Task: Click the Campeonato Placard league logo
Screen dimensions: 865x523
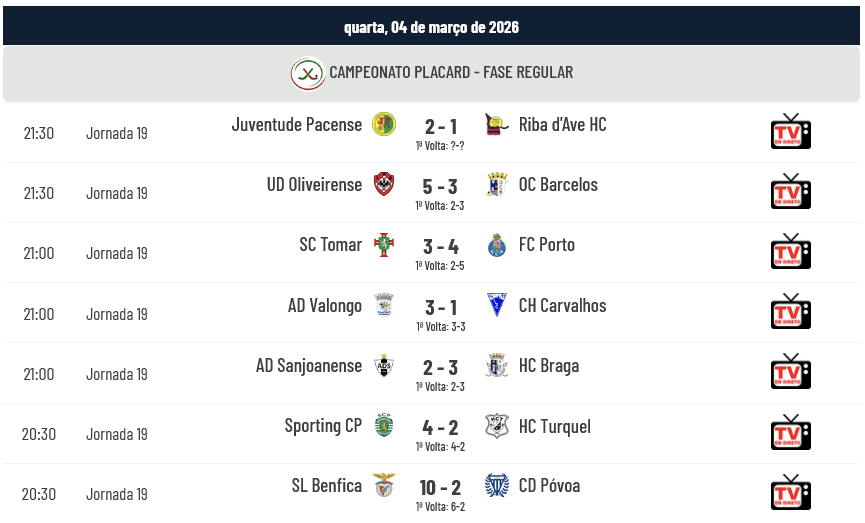Action: (308, 73)
